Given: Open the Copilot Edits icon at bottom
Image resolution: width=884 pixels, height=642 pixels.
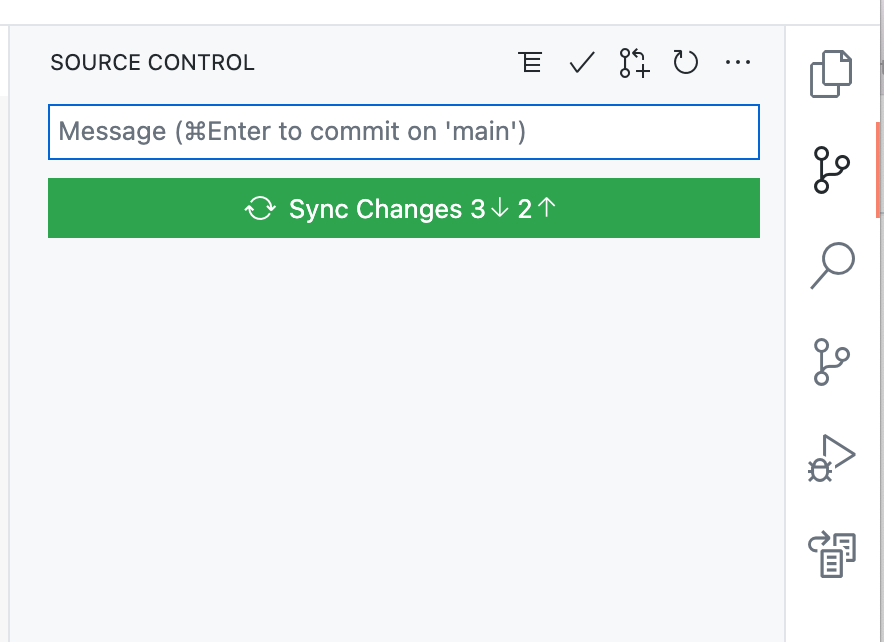Looking at the screenshot, I should [x=830, y=553].
